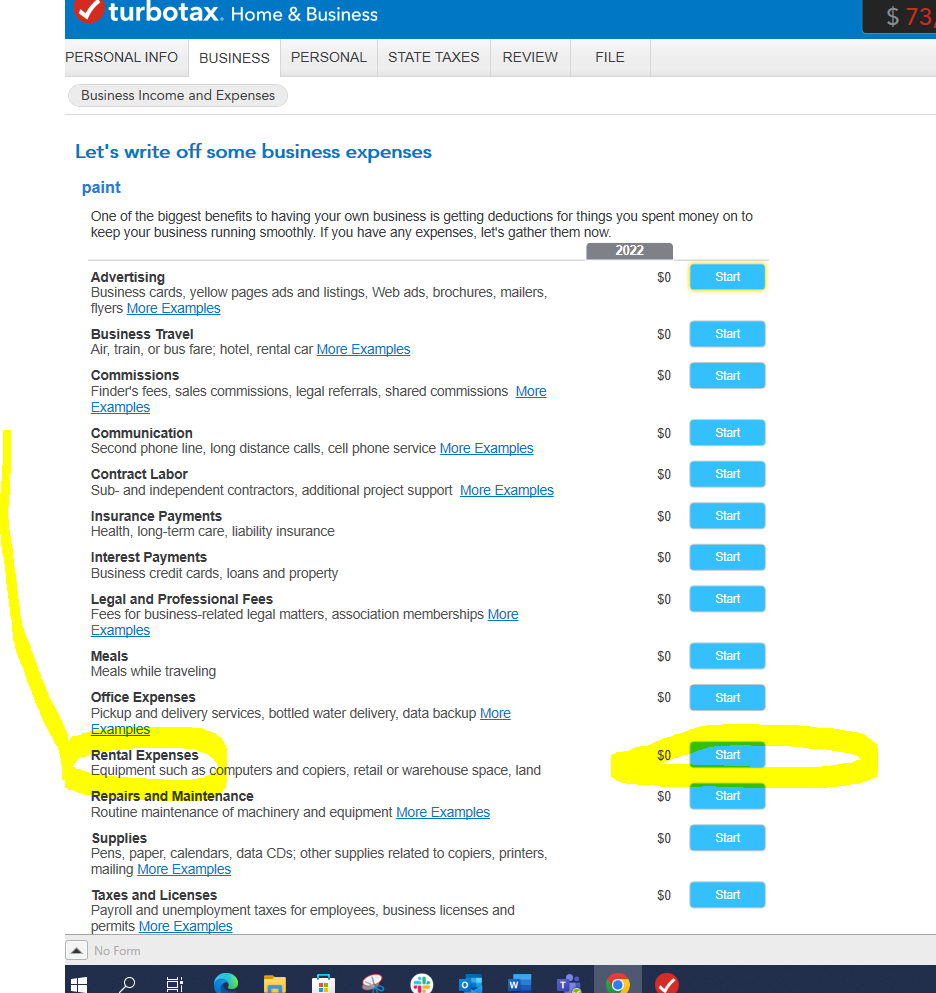Image resolution: width=936 pixels, height=993 pixels.
Task: Open the Review tab
Action: pos(530,58)
